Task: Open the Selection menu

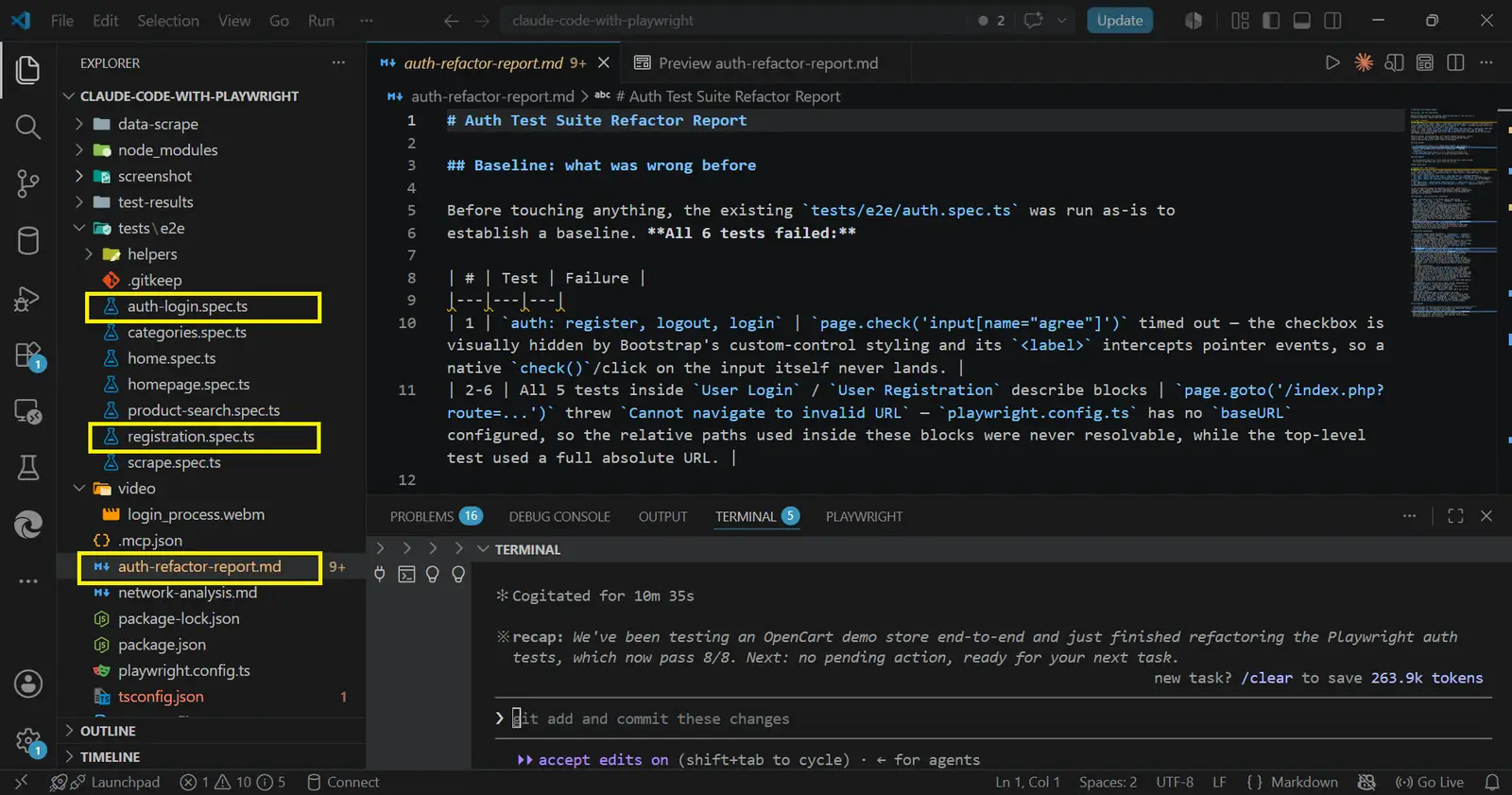Action: coord(168,21)
